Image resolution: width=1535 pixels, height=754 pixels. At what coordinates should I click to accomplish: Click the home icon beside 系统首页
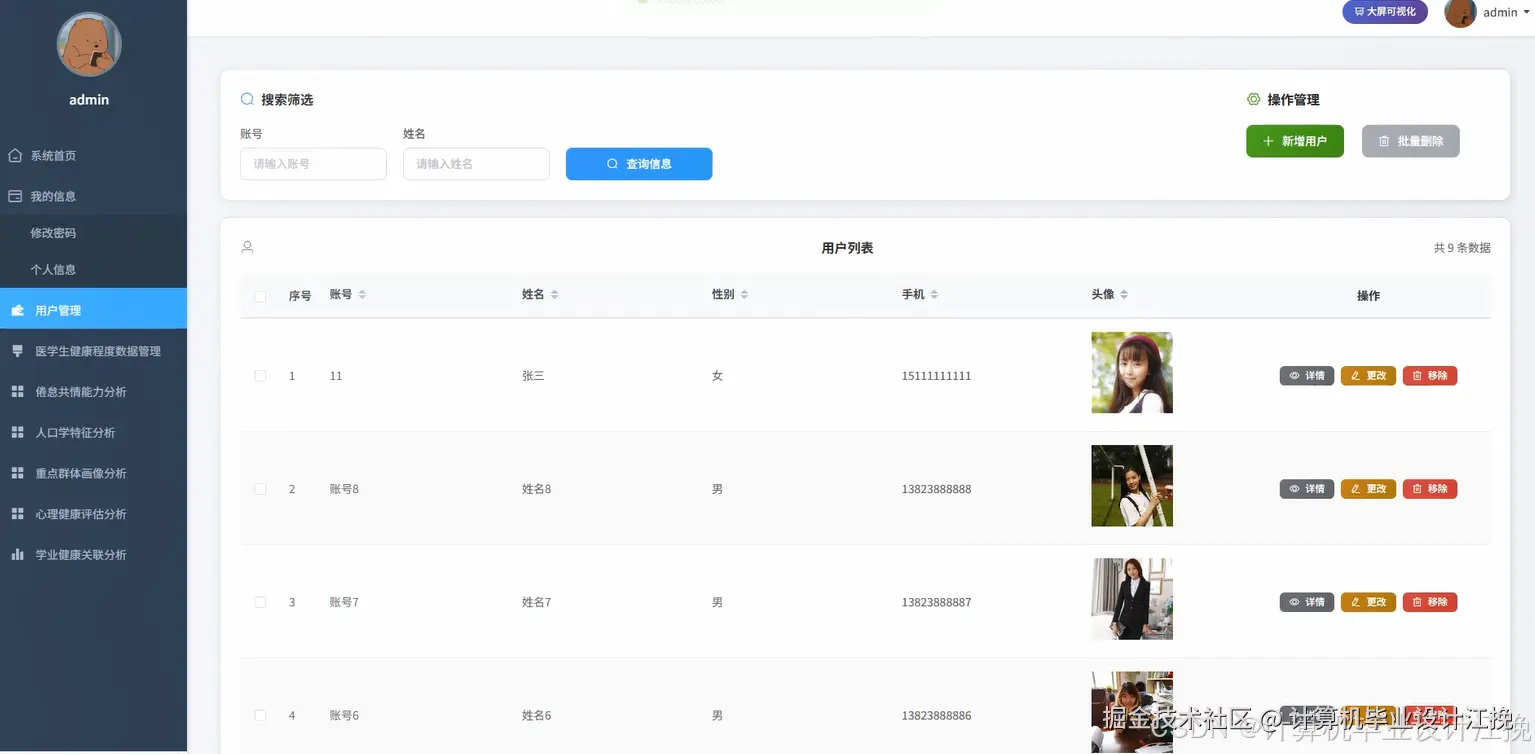tap(15, 156)
